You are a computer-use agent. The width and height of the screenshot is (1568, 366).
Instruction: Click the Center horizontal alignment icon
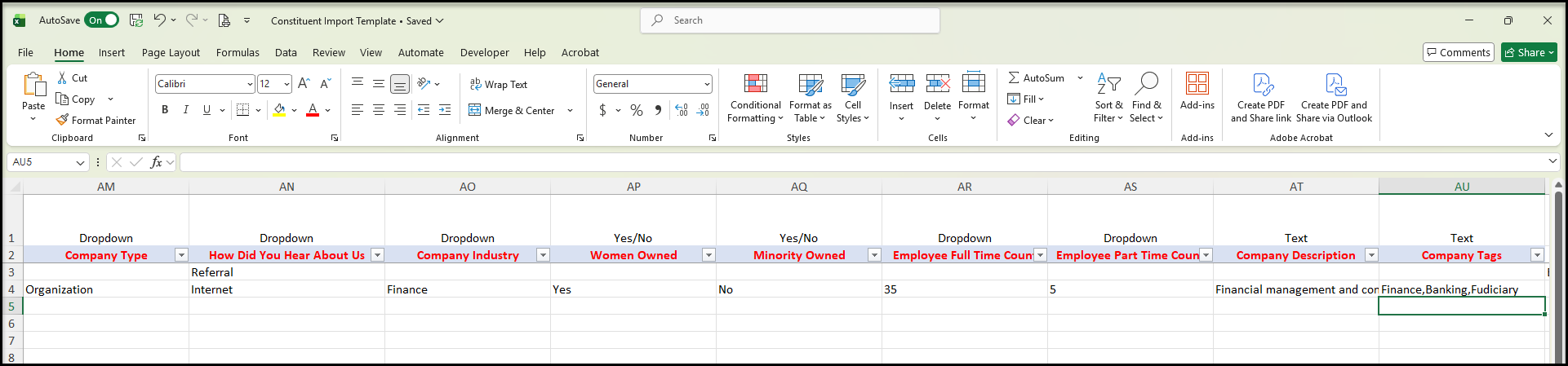(x=379, y=110)
